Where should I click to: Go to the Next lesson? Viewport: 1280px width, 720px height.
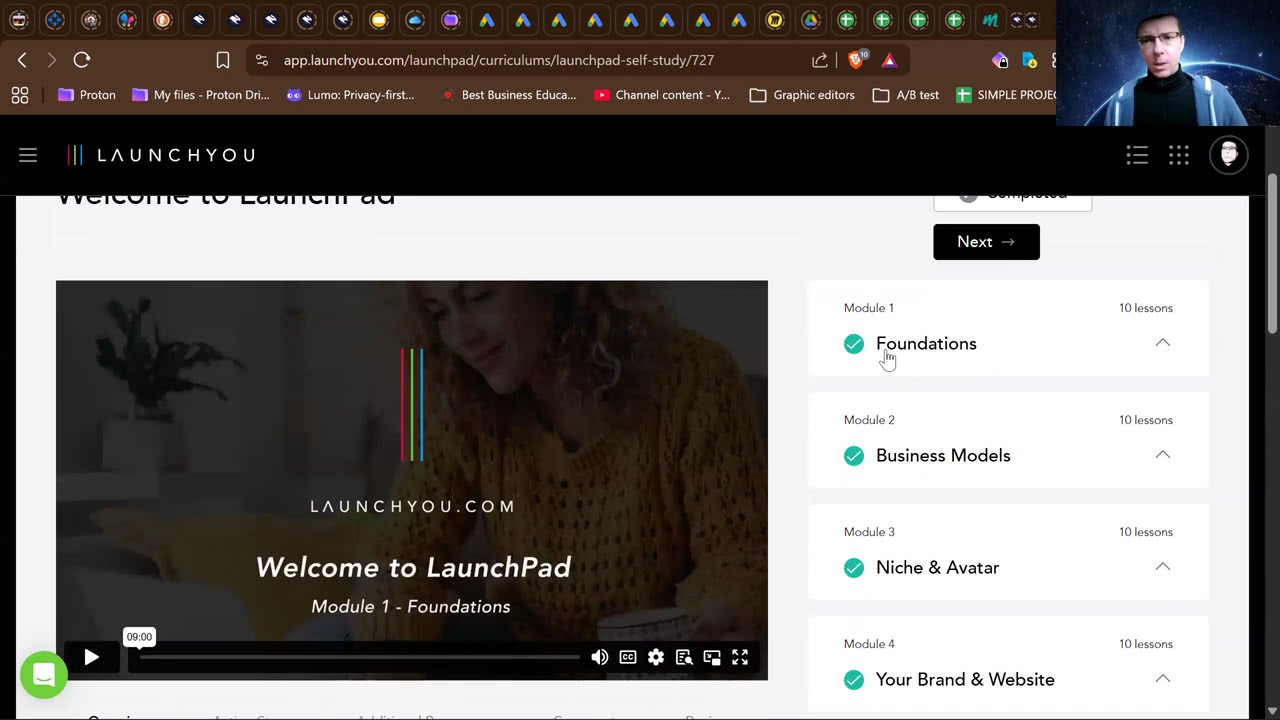tap(986, 242)
